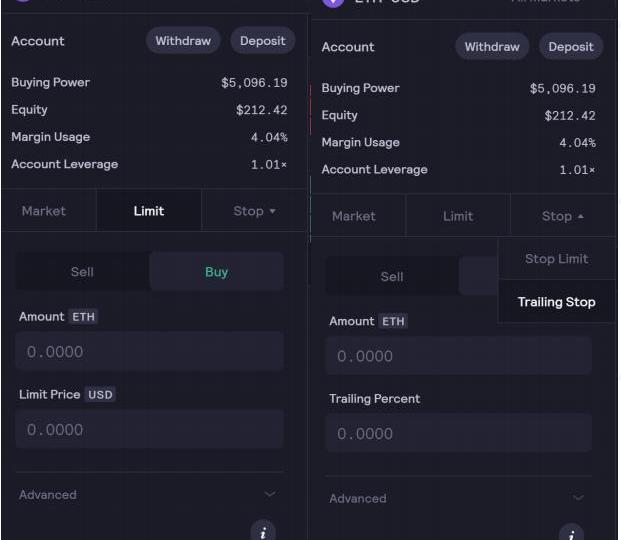This screenshot has height=540, width=621.
Task: Collapse the Stop dropdown in right panel
Action: (562, 216)
